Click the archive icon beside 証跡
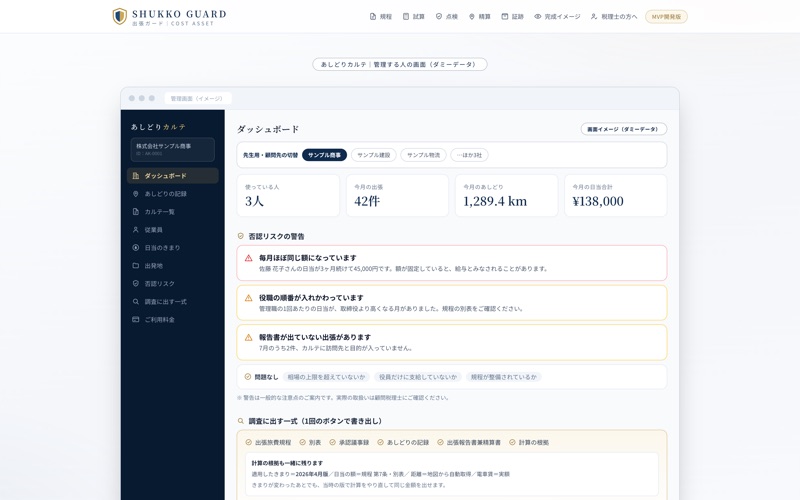 click(x=505, y=17)
